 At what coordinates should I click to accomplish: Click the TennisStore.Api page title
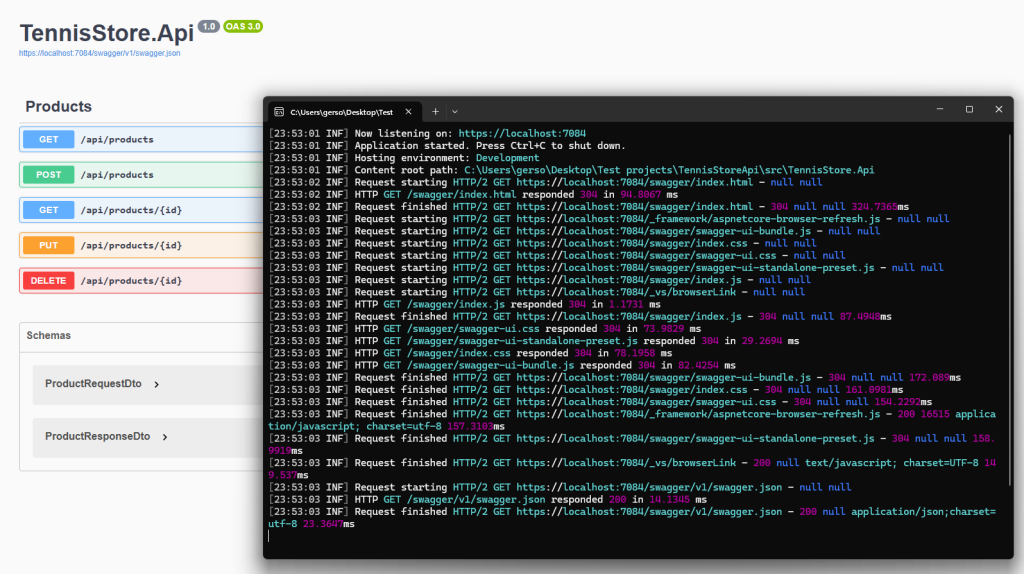pos(106,33)
